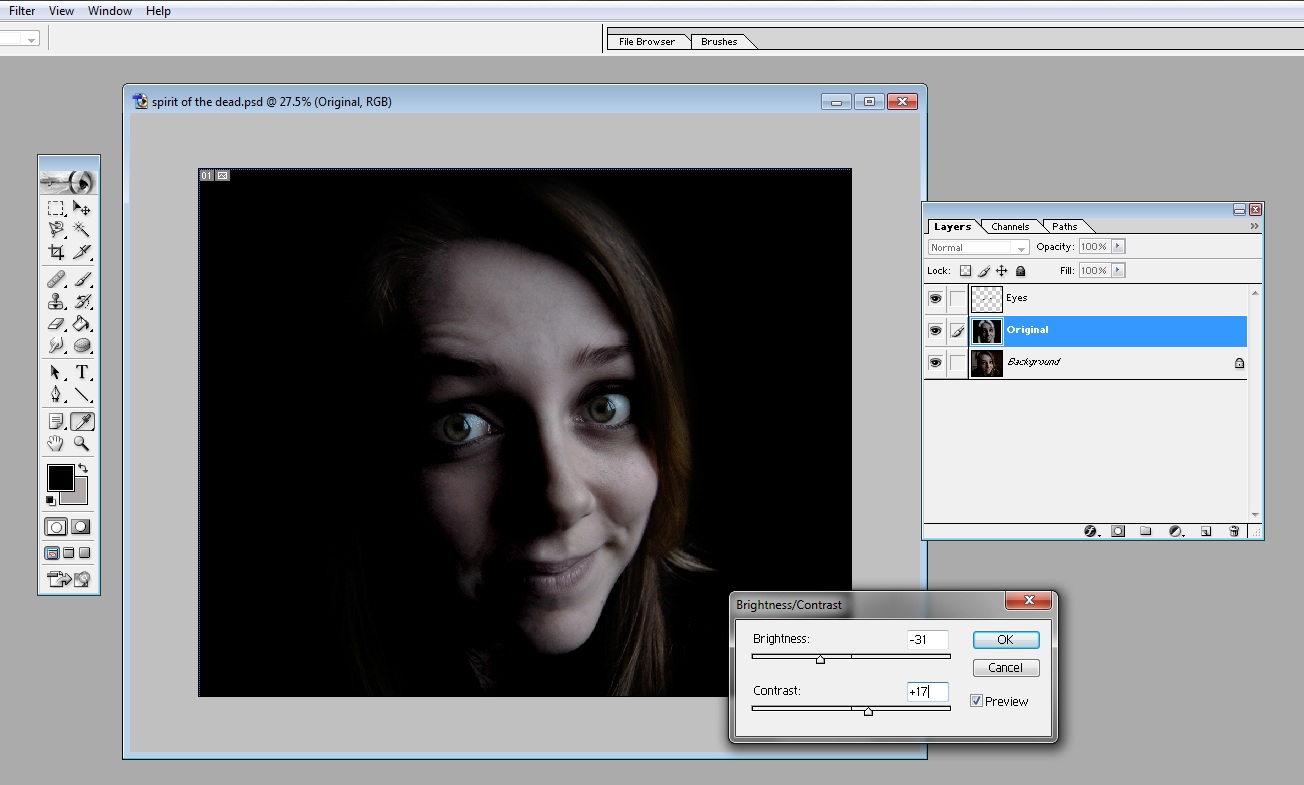Select the Rectangular Marquee tool
The width and height of the screenshot is (1304, 785).
[56, 209]
